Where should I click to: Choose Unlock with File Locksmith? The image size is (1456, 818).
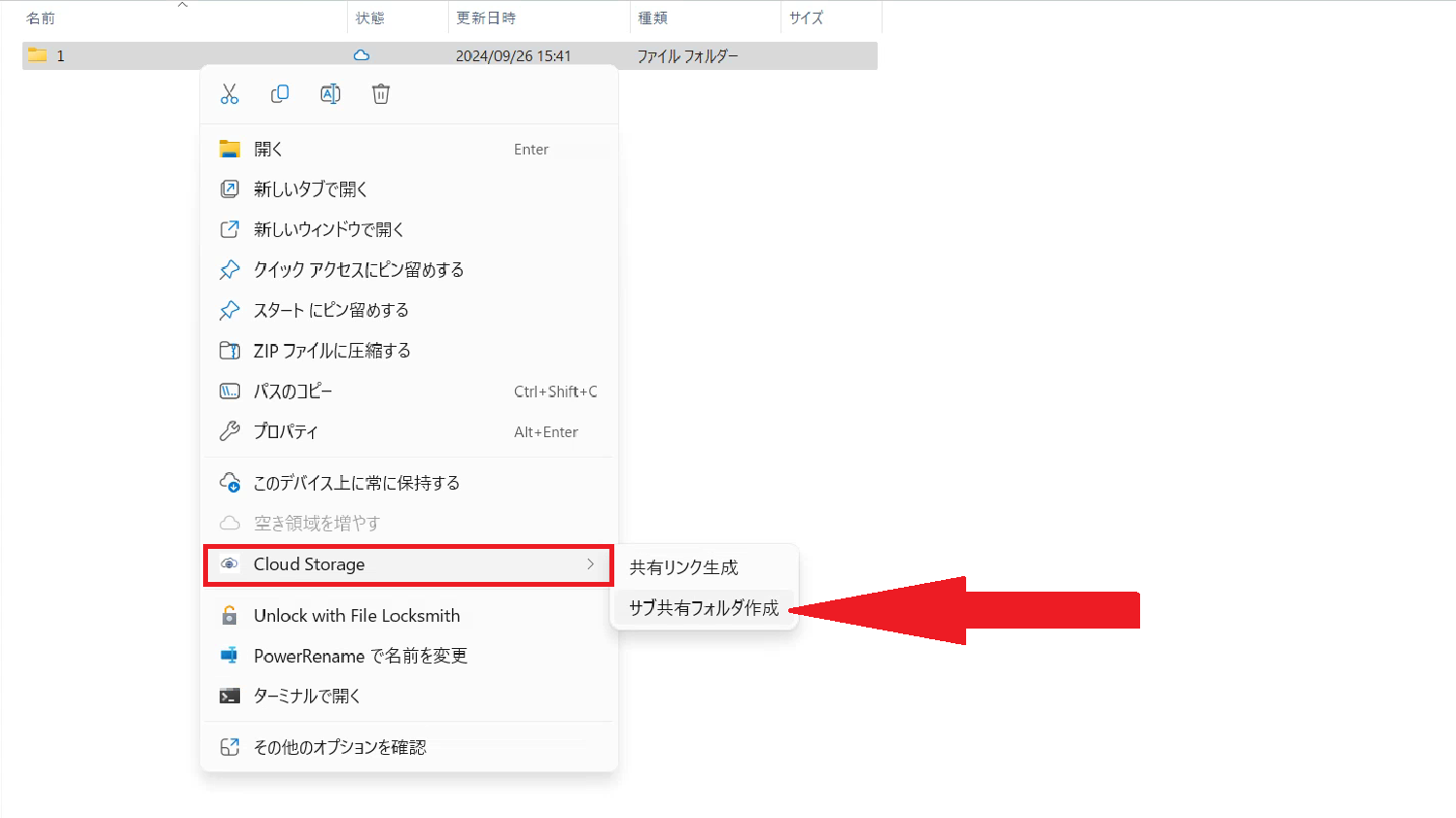(408, 616)
